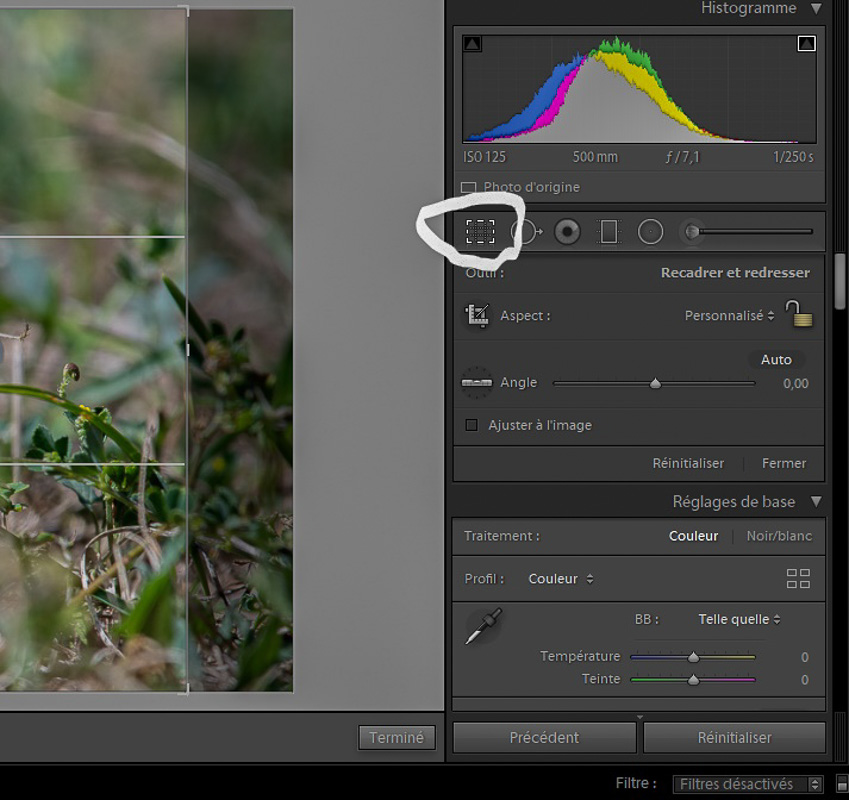Toggle the shadow clipping indicator in histogram
Viewport: 849px width, 800px height.
473,43
